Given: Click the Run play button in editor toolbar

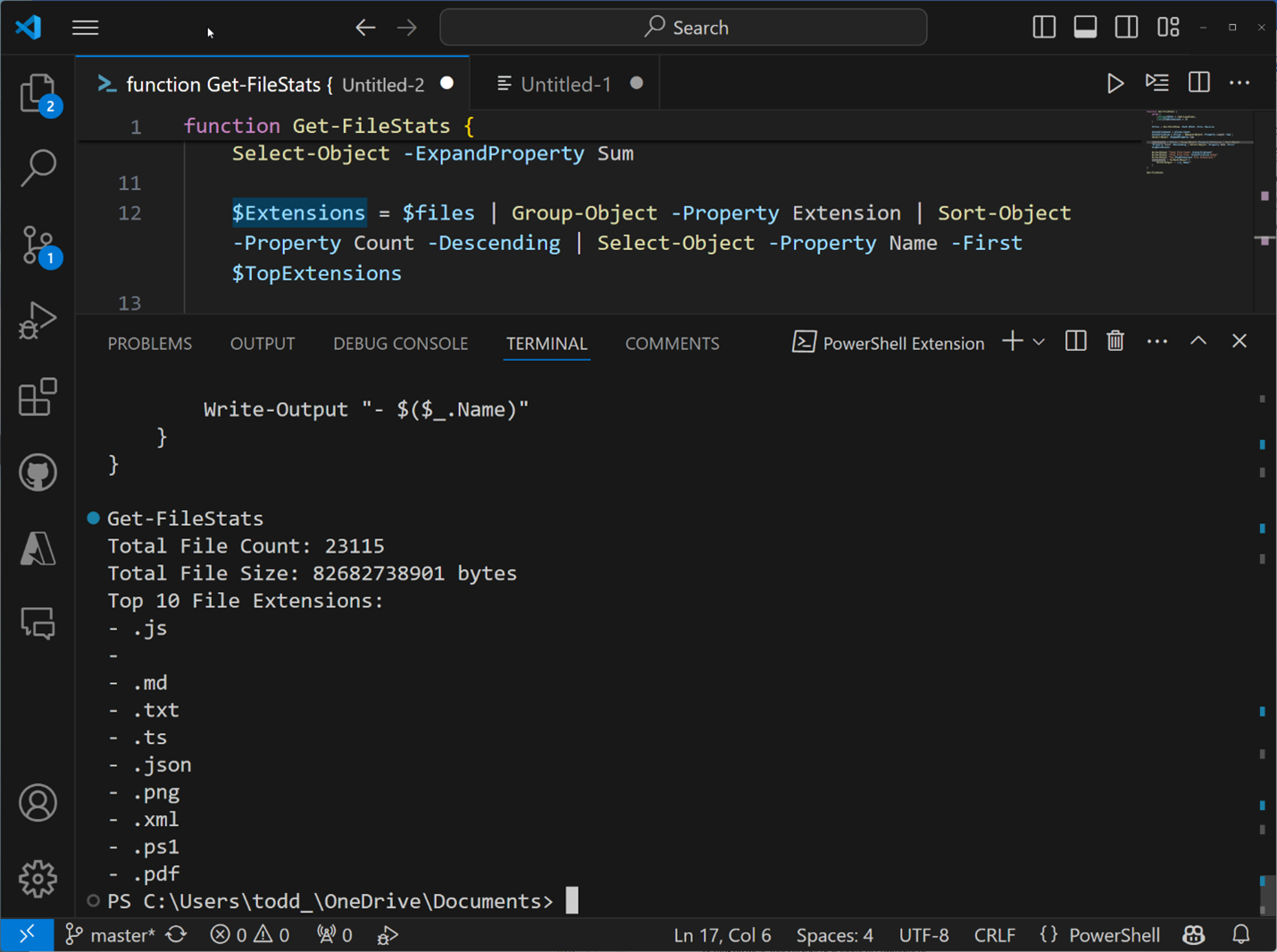Looking at the screenshot, I should pyautogui.click(x=1115, y=84).
